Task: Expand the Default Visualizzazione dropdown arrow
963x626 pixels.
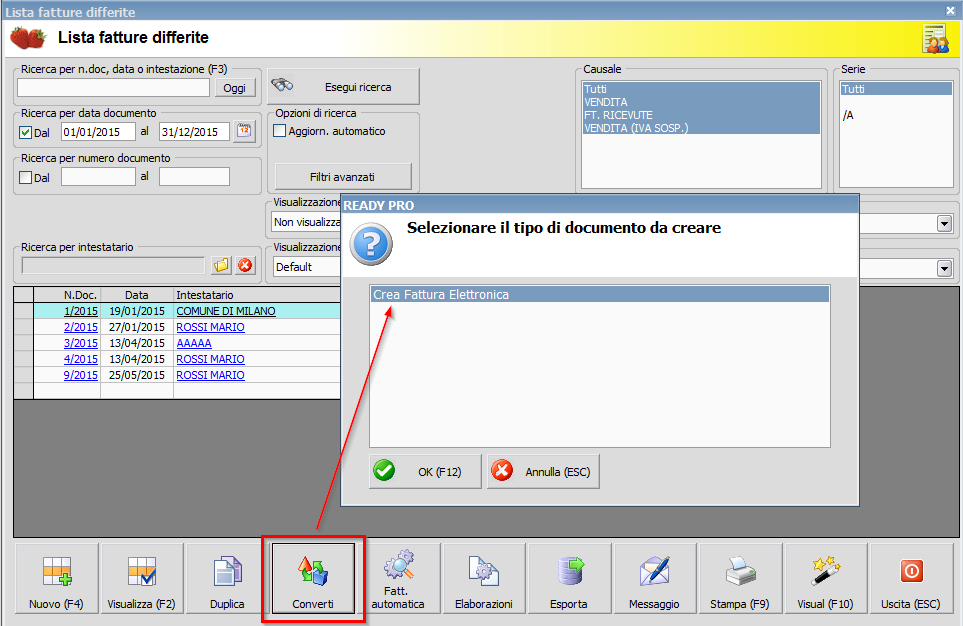Action: (945, 268)
